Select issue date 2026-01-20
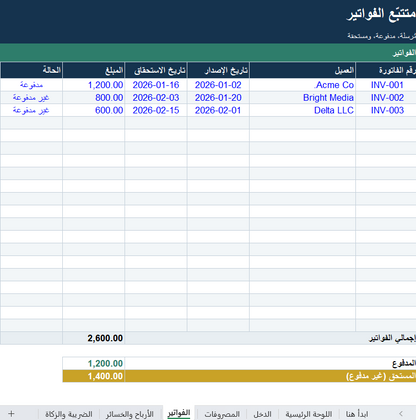Screen dimensions: 416x420 pos(218,98)
